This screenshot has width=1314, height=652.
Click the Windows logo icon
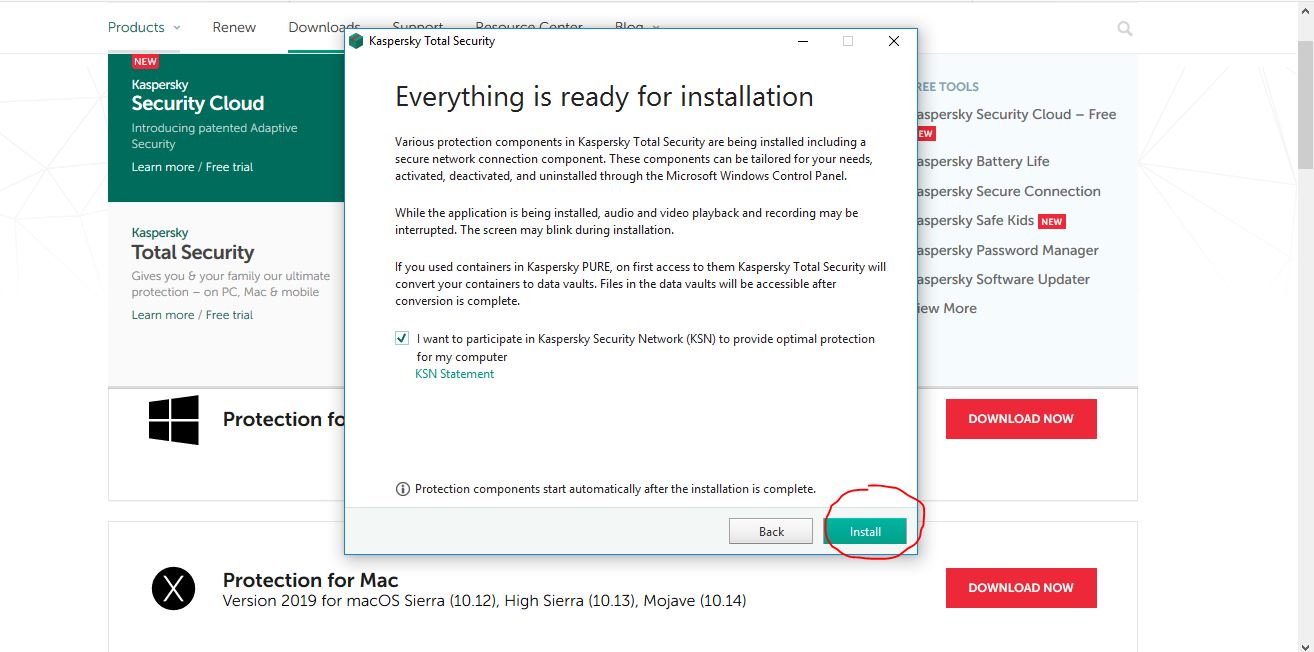pyautogui.click(x=174, y=420)
